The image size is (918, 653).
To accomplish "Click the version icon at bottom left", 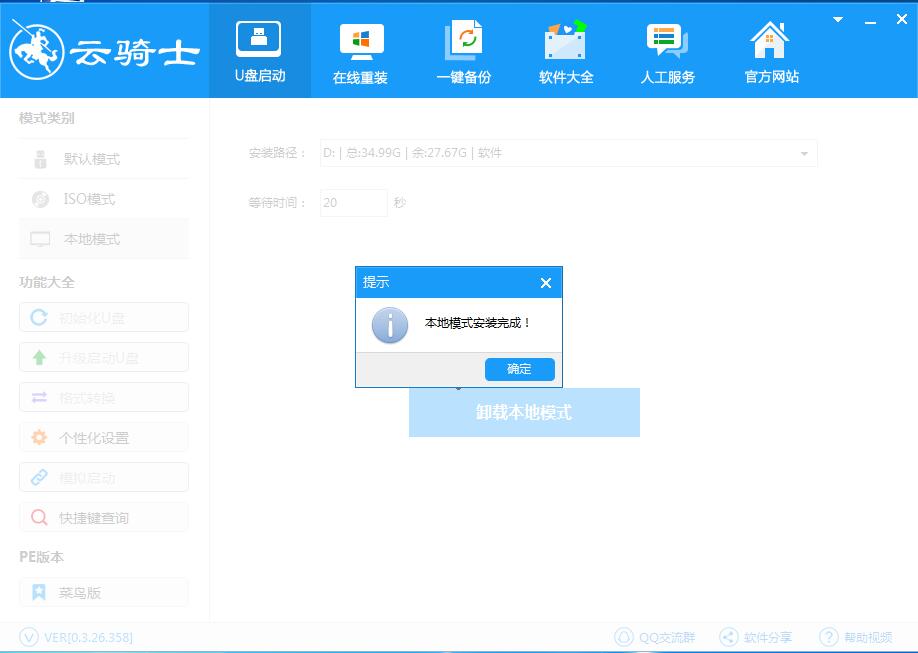I will coord(29,637).
